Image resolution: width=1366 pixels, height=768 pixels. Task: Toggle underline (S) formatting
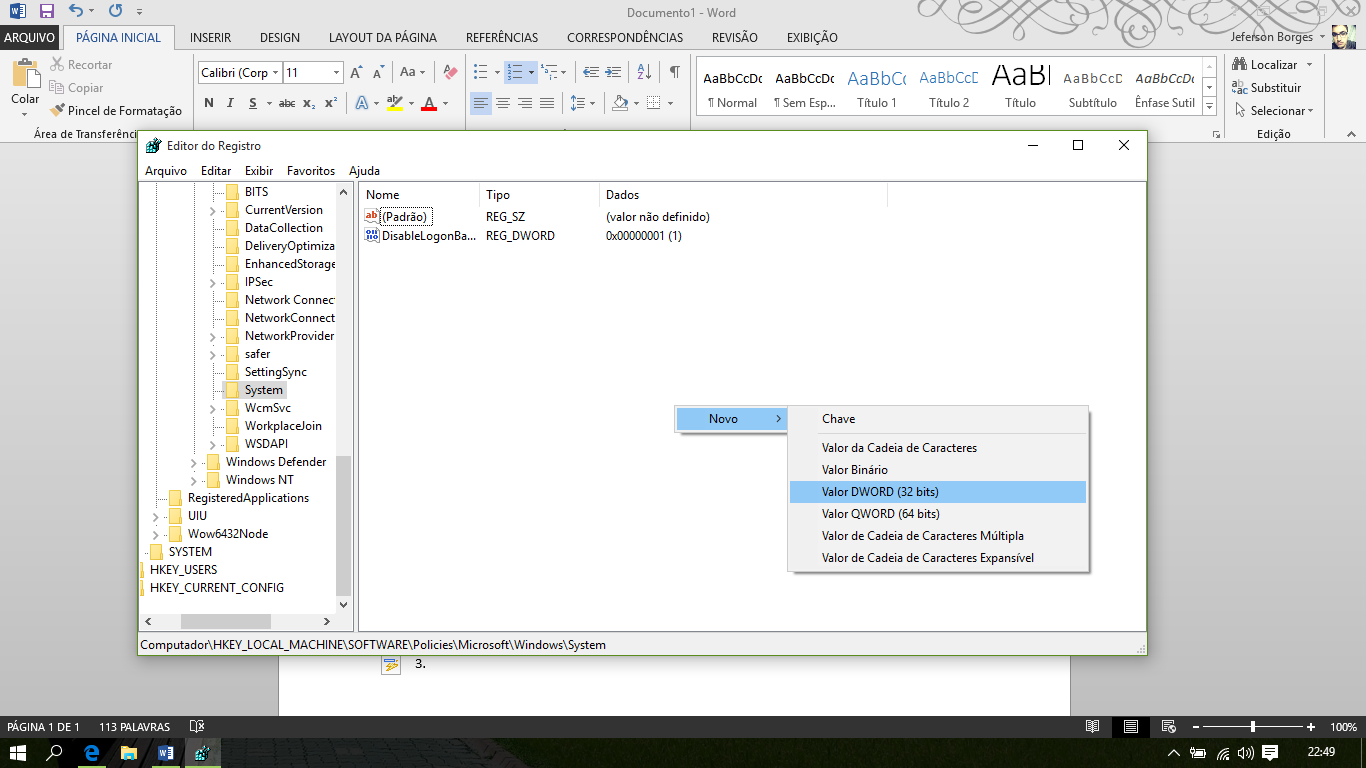pyautogui.click(x=253, y=103)
